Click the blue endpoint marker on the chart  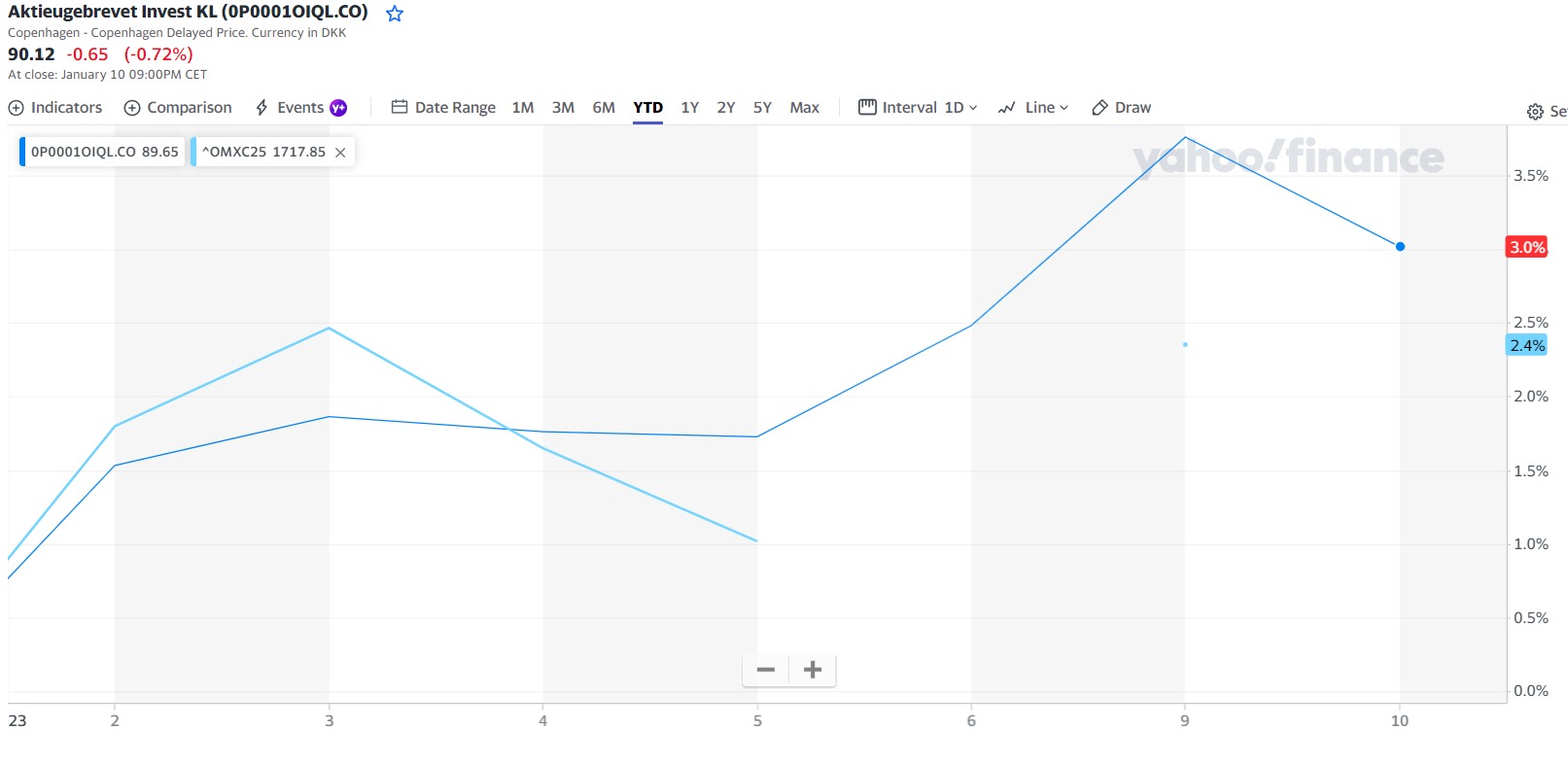(1400, 247)
